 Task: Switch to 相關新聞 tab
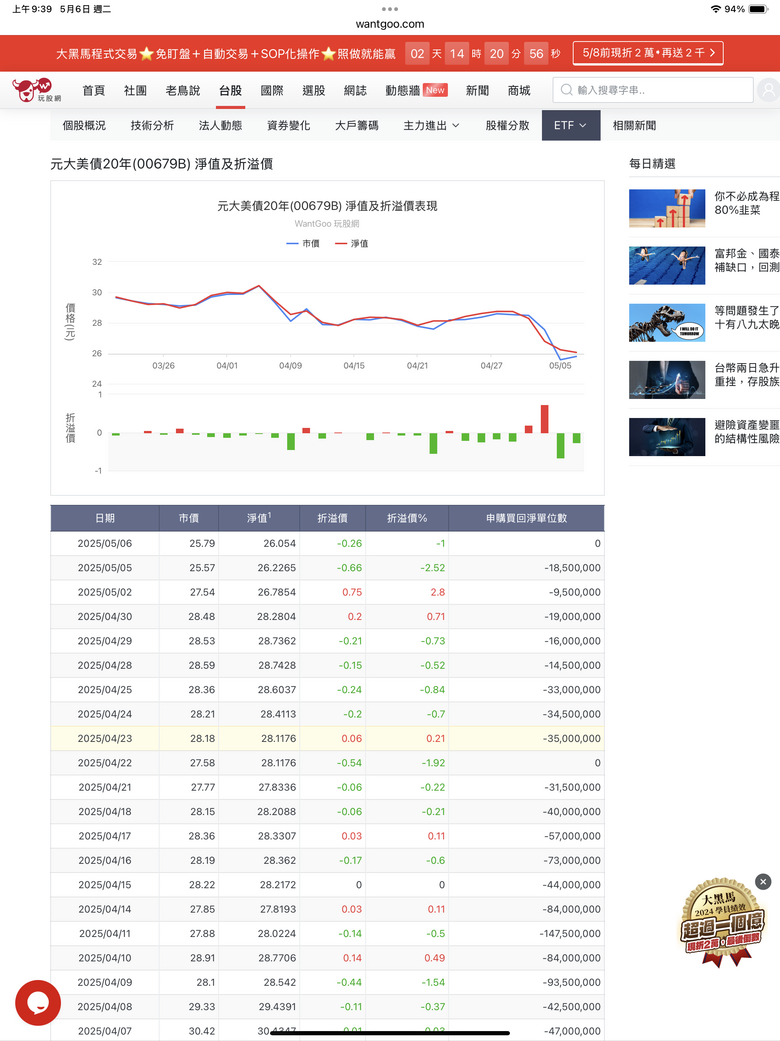click(x=634, y=125)
